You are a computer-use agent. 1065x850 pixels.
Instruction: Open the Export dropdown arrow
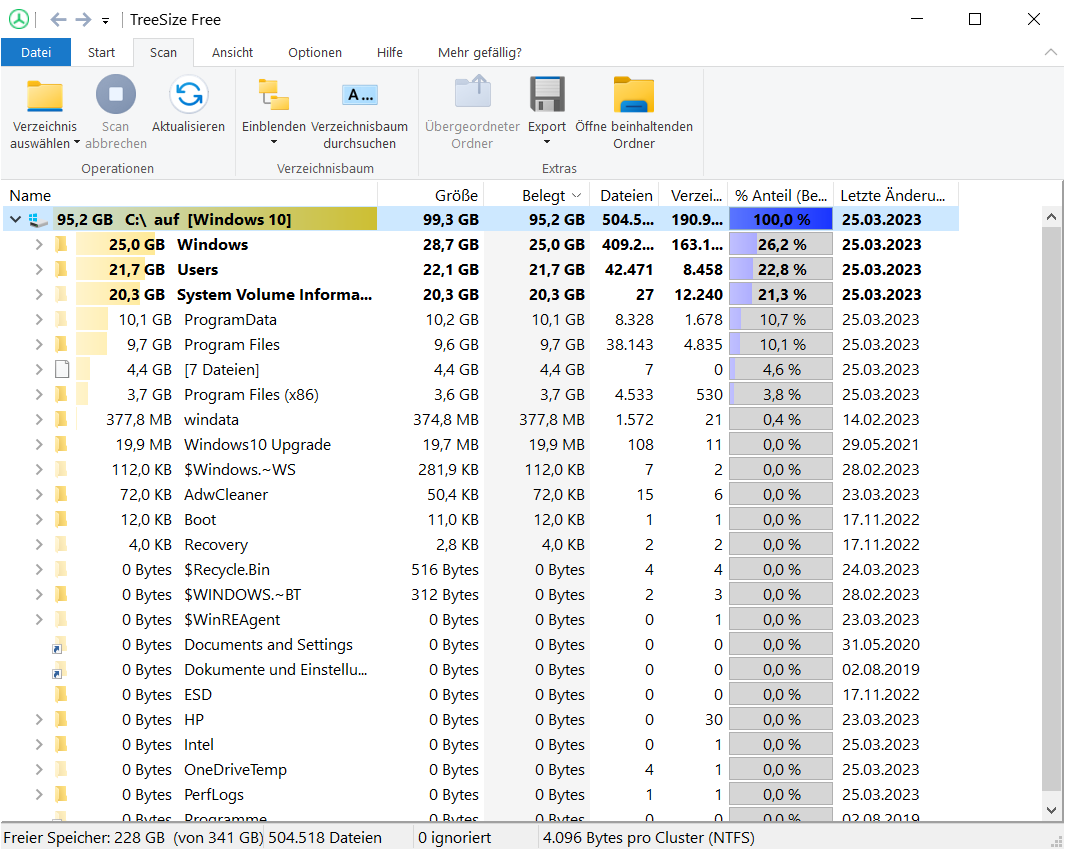[x=547, y=143]
